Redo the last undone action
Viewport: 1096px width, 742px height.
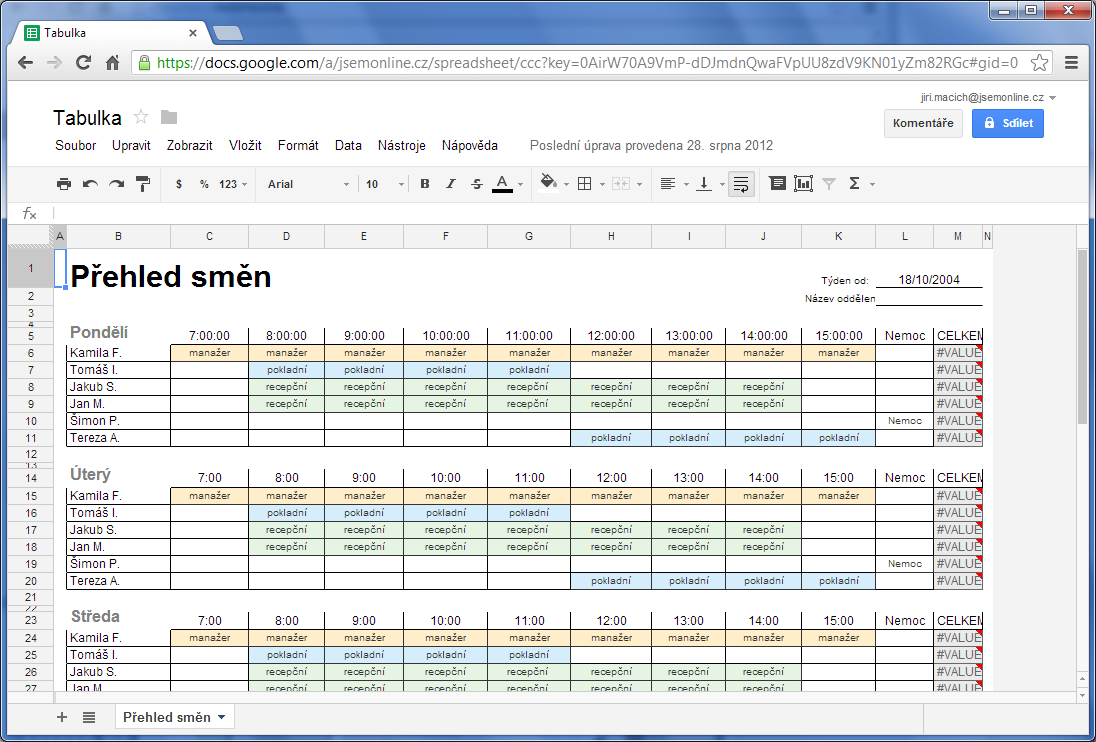click(x=117, y=184)
